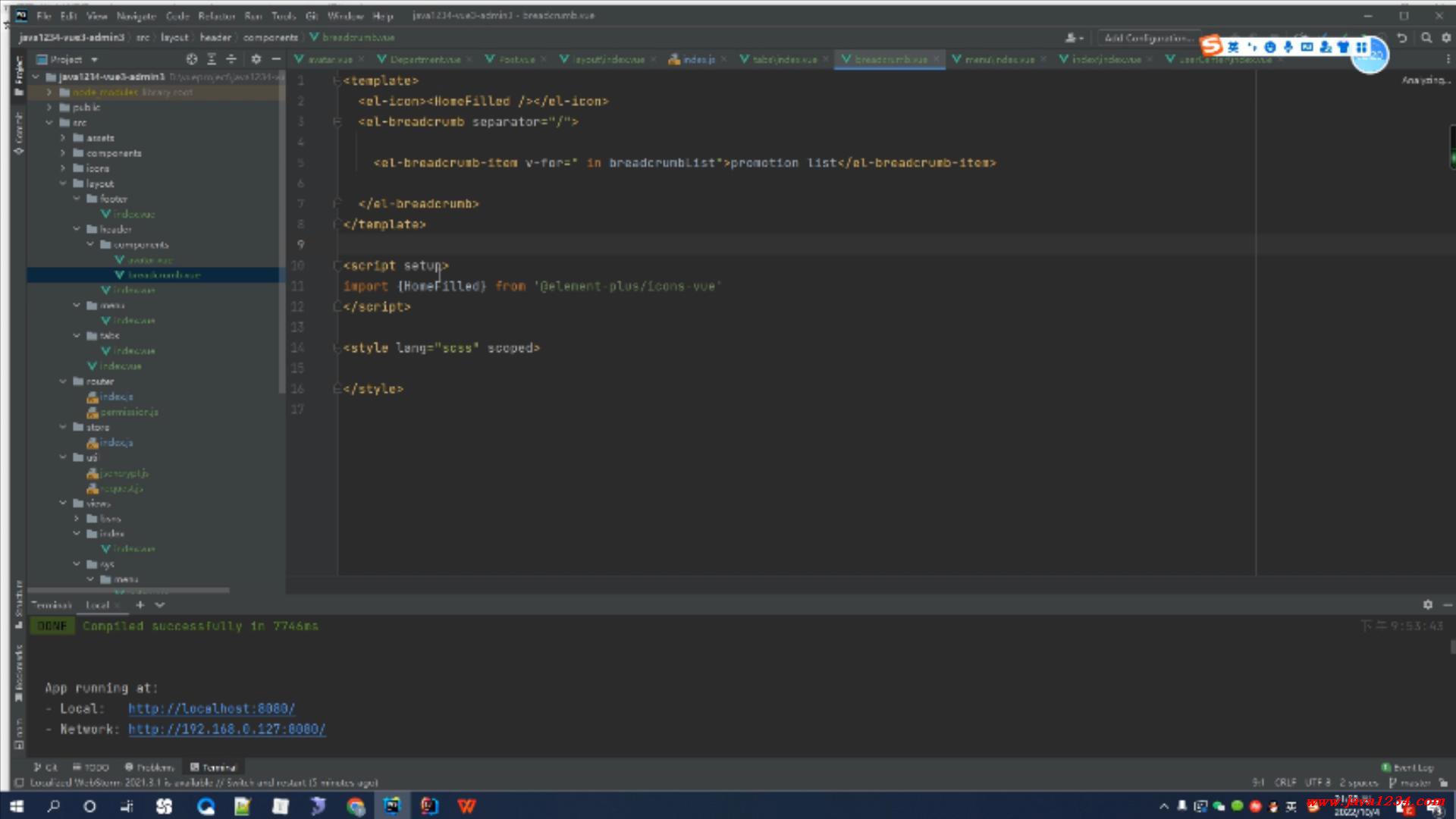Switch to the tabs/index.vue editor tab
Viewport: 1456px width, 819px height.
pyautogui.click(x=785, y=59)
